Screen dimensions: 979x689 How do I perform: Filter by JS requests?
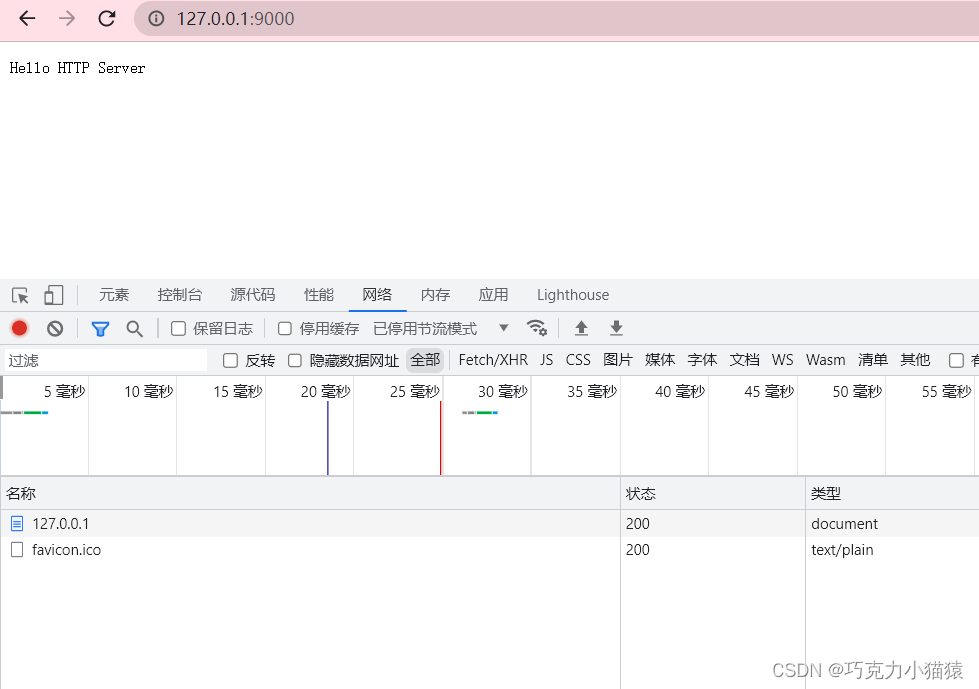547,360
